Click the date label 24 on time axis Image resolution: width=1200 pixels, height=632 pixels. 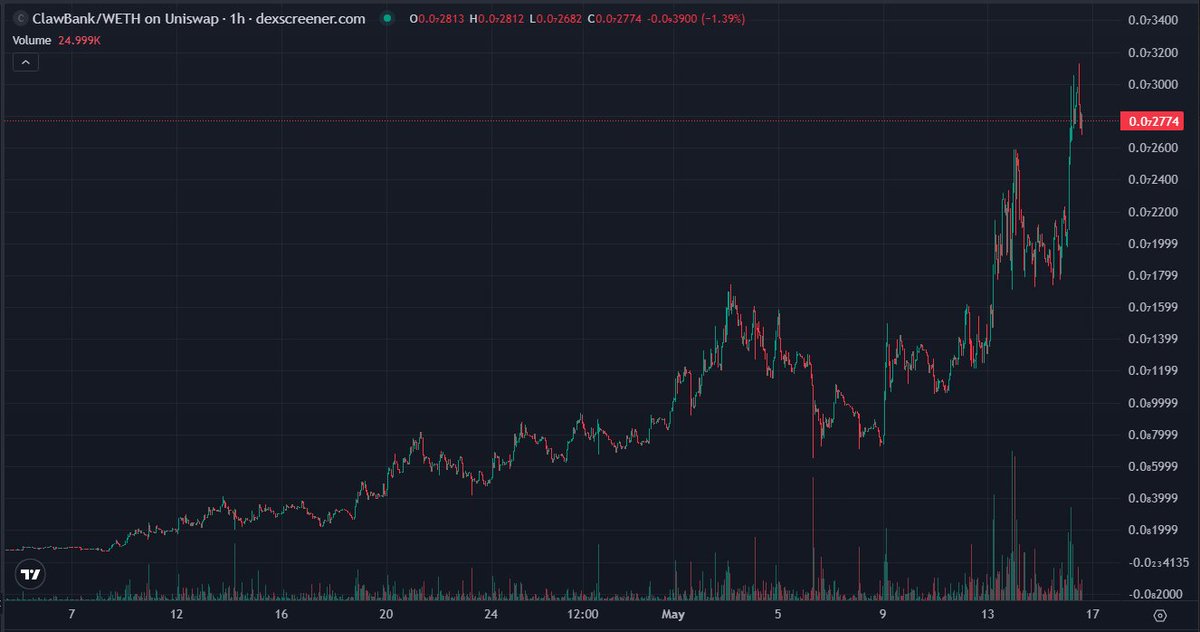(x=490, y=615)
